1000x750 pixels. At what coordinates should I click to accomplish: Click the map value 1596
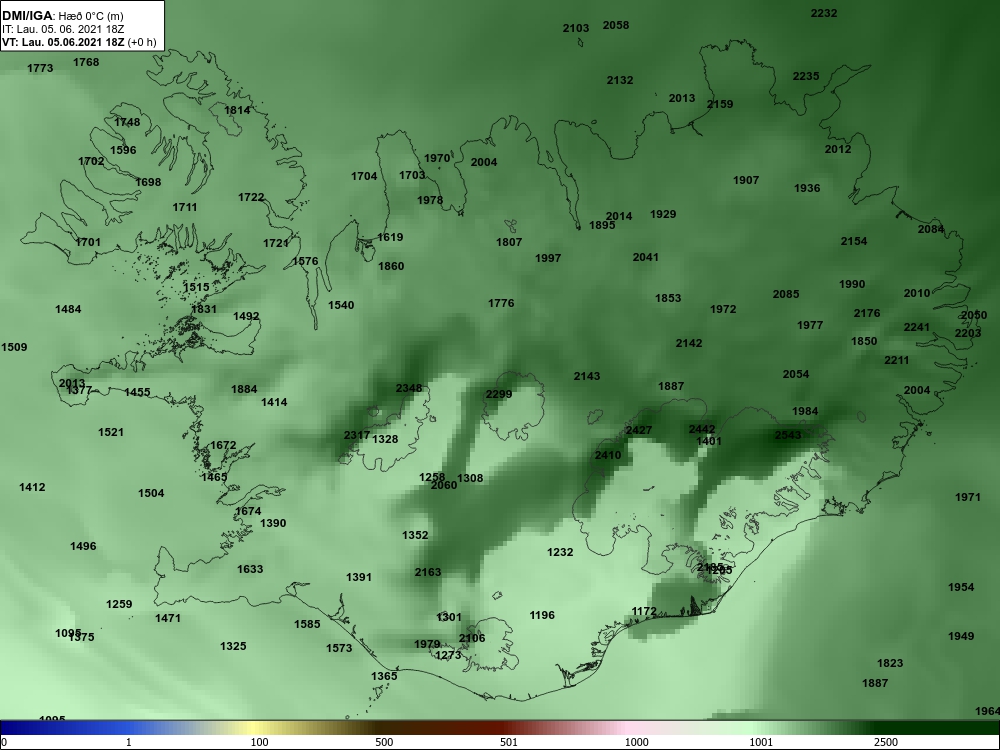tap(123, 151)
